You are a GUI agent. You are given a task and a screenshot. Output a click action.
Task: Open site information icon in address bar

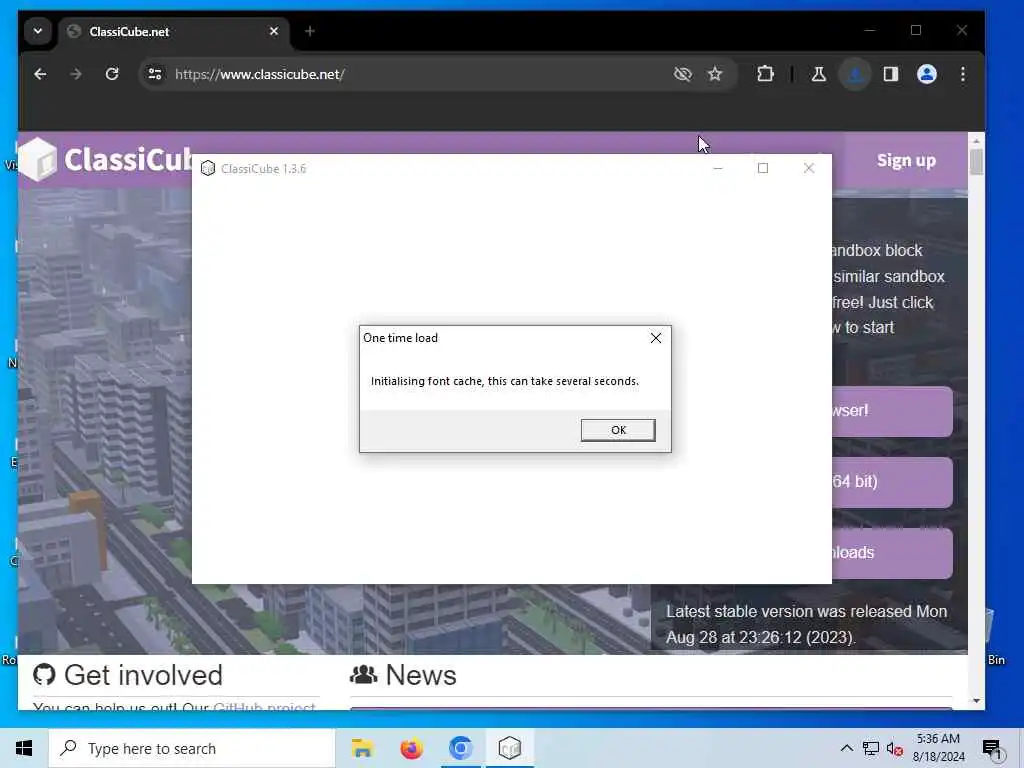[155, 74]
